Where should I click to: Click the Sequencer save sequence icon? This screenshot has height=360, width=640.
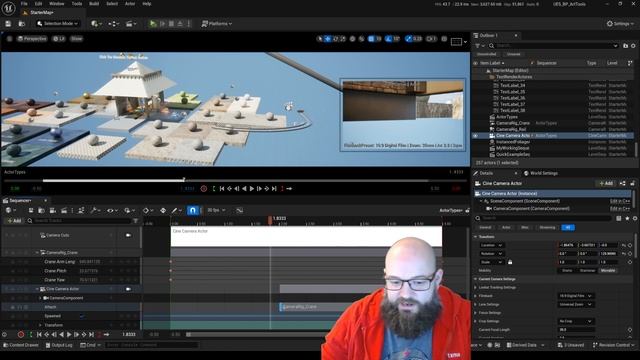(x=31, y=210)
